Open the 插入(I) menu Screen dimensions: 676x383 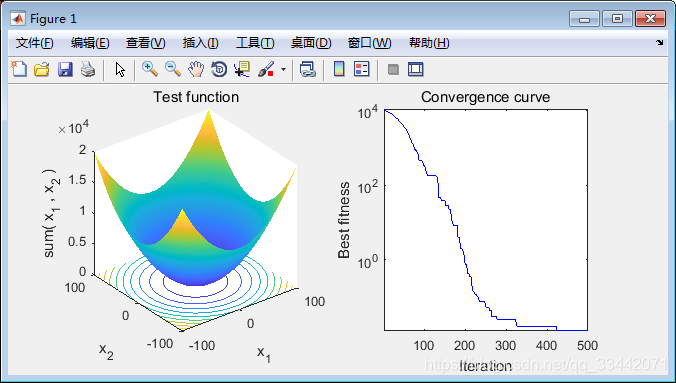pos(200,43)
